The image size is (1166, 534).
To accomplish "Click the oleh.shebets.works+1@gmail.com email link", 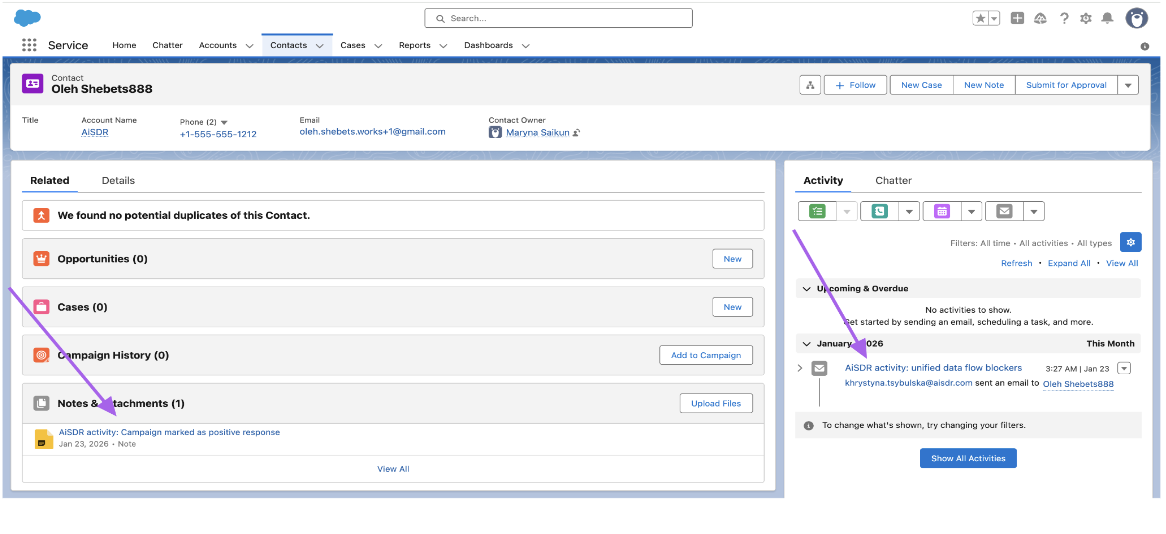I will 373,132.
